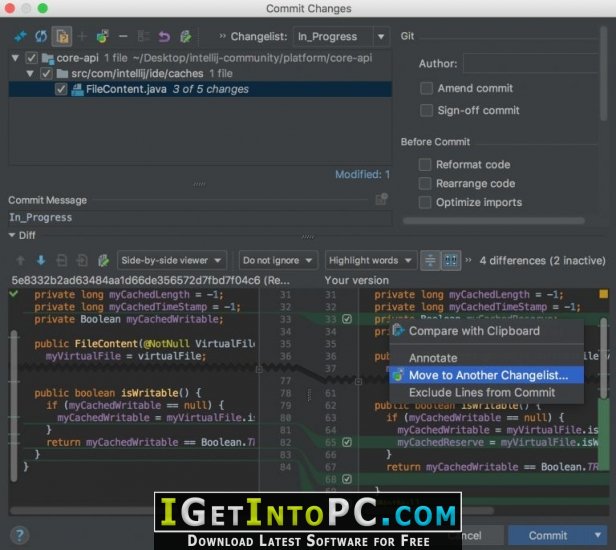616x550 pixels.
Task: Click the Show Diff arrows icon
Action: pos(20,37)
